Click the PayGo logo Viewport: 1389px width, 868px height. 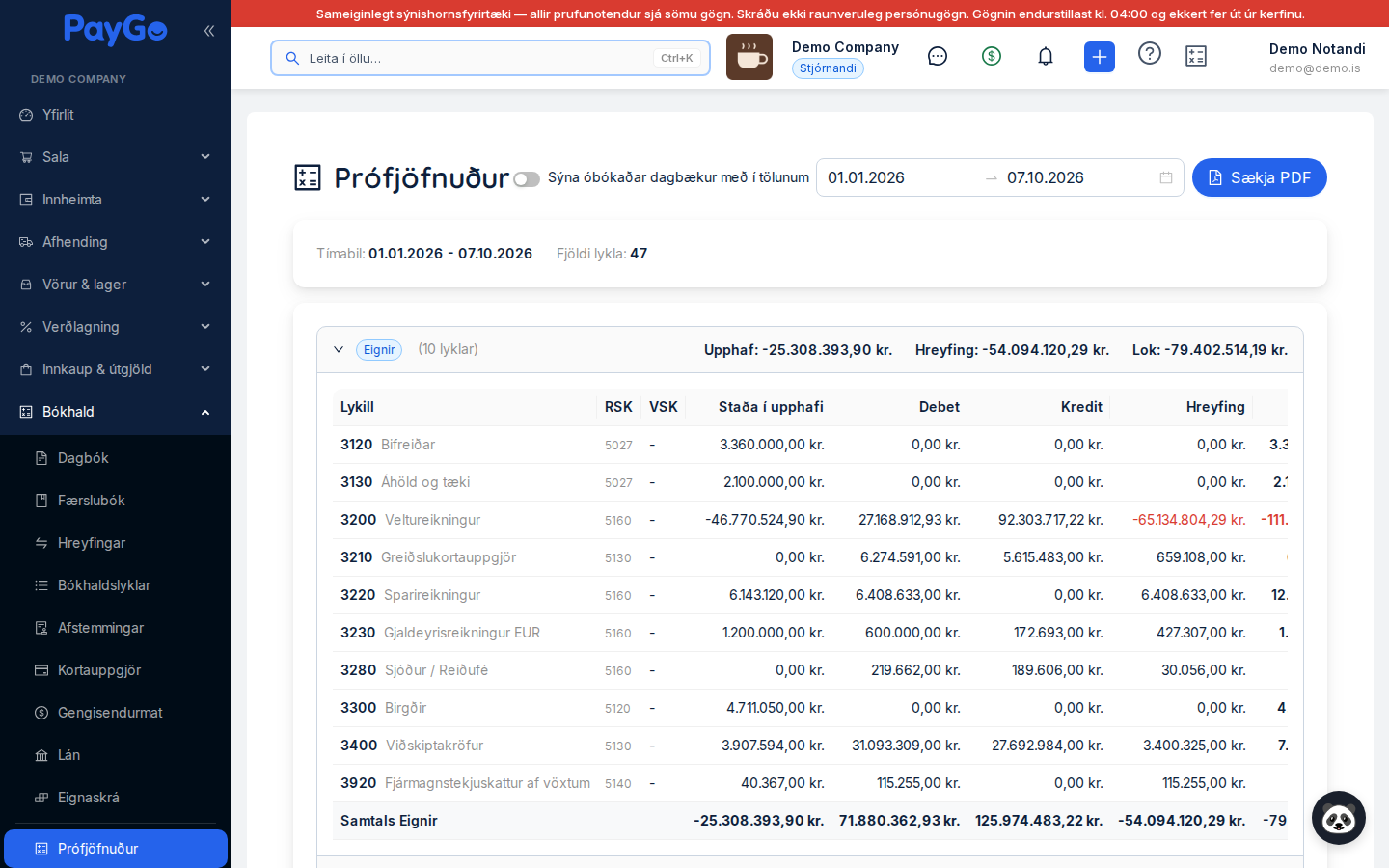coord(116,31)
